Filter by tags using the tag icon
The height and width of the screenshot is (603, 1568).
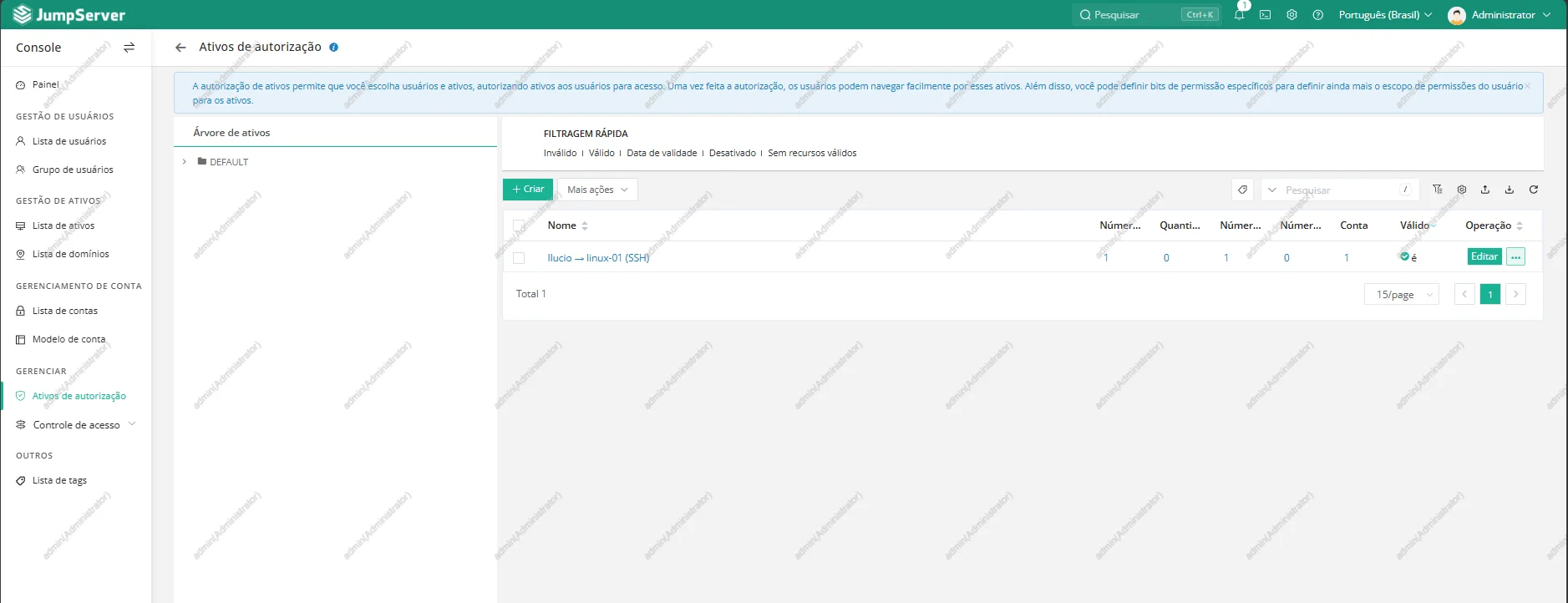coord(1242,190)
